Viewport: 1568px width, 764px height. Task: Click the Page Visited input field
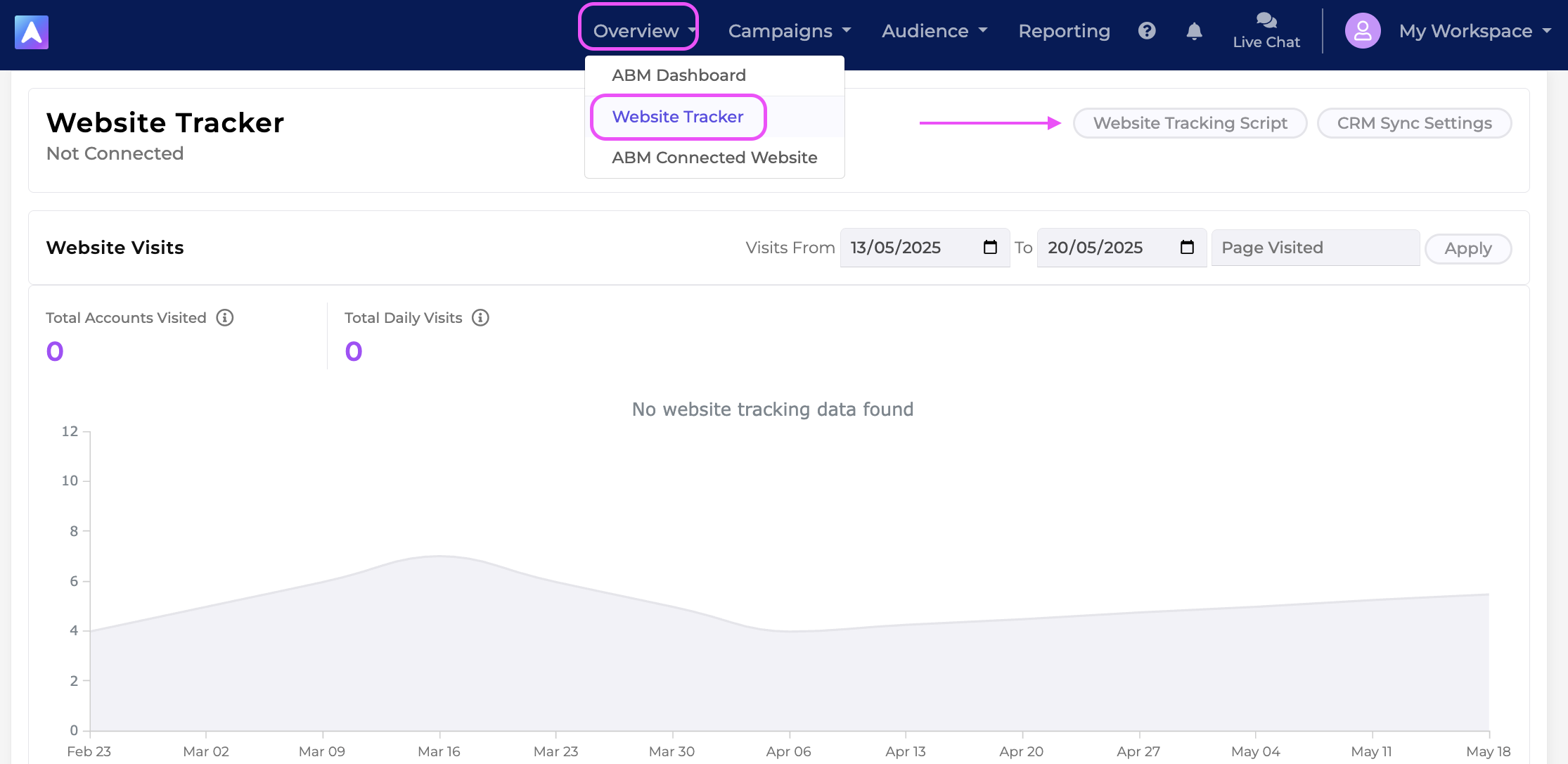pyautogui.click(x=1316, y=248)
